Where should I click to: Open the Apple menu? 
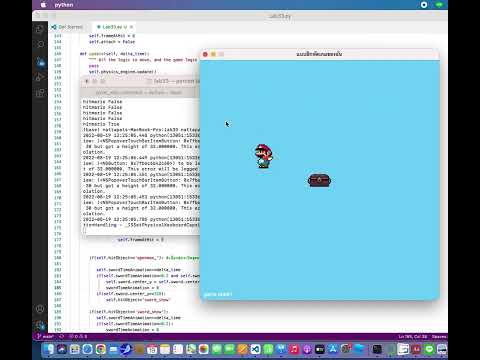click(43, 5)
